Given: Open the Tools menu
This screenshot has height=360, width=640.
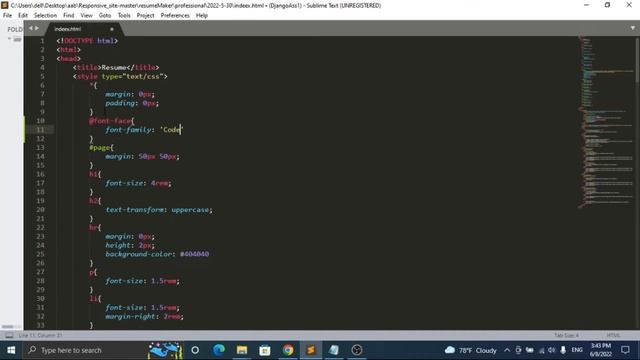Looking at the screenshot, I should pos(124,16).
